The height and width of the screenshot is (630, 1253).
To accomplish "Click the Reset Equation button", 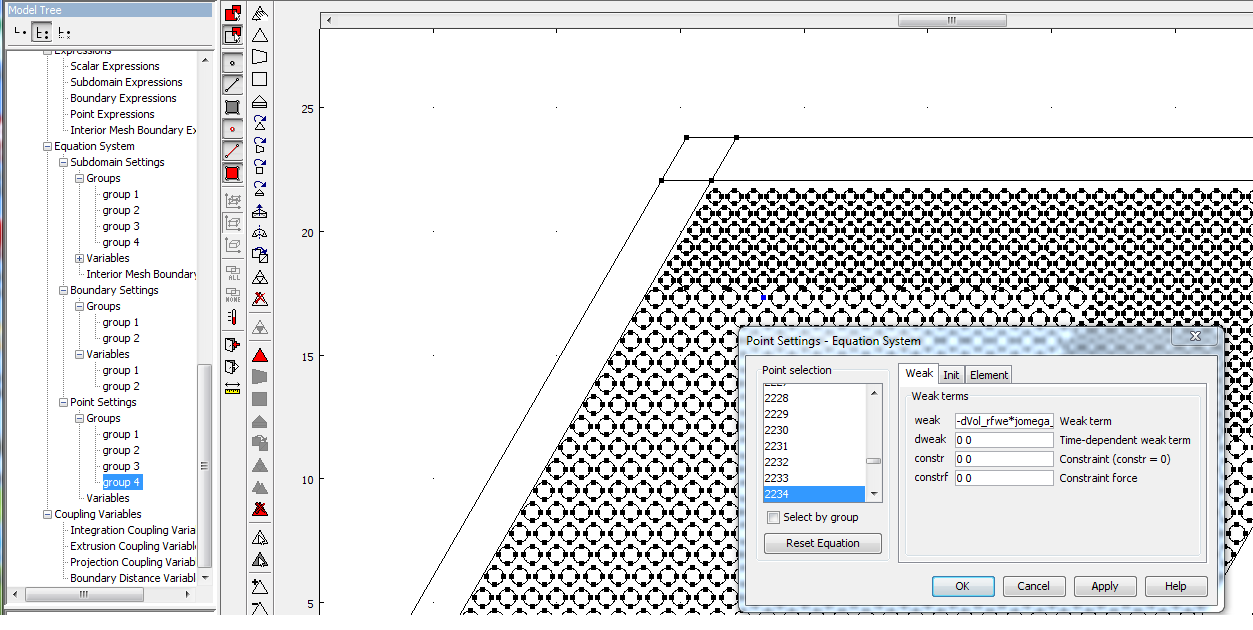I will pos(822,543).
